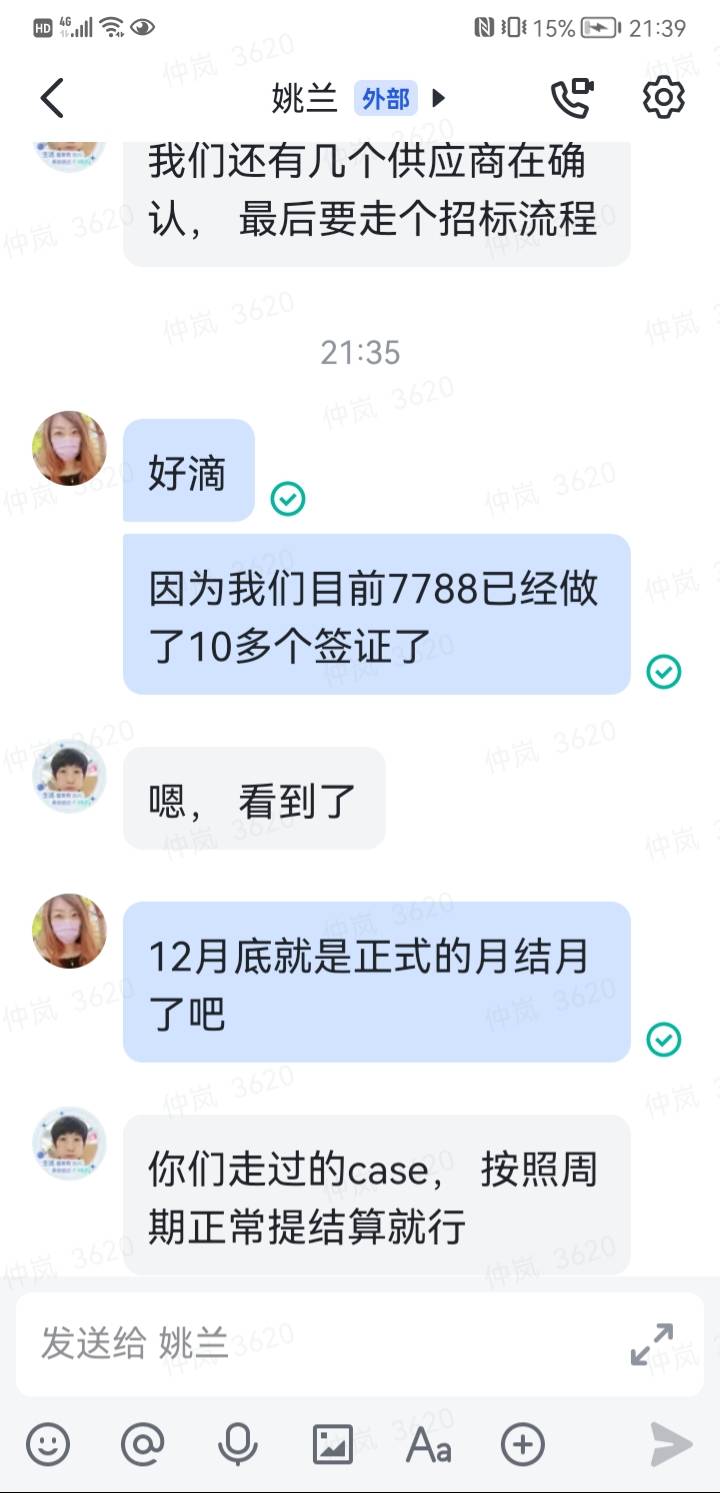Tap the read checkmark beside 好滴

tap(288, 498)
